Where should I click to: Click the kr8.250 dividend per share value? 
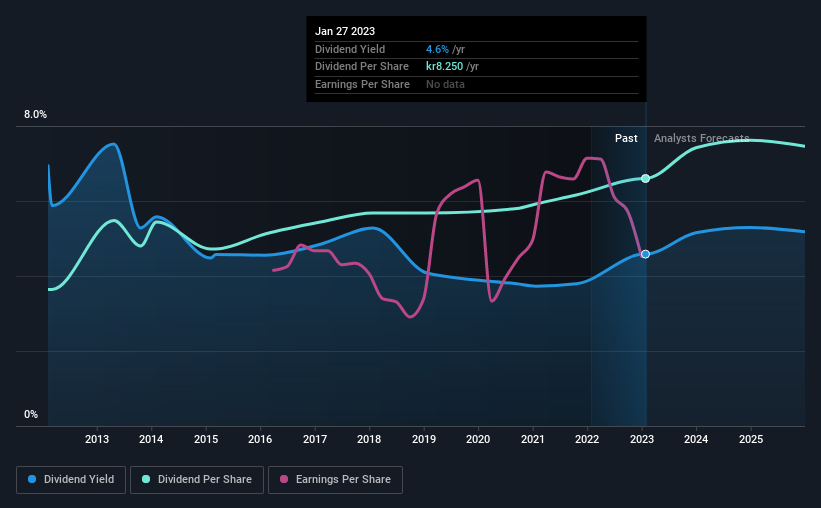(x=445, y=67)
